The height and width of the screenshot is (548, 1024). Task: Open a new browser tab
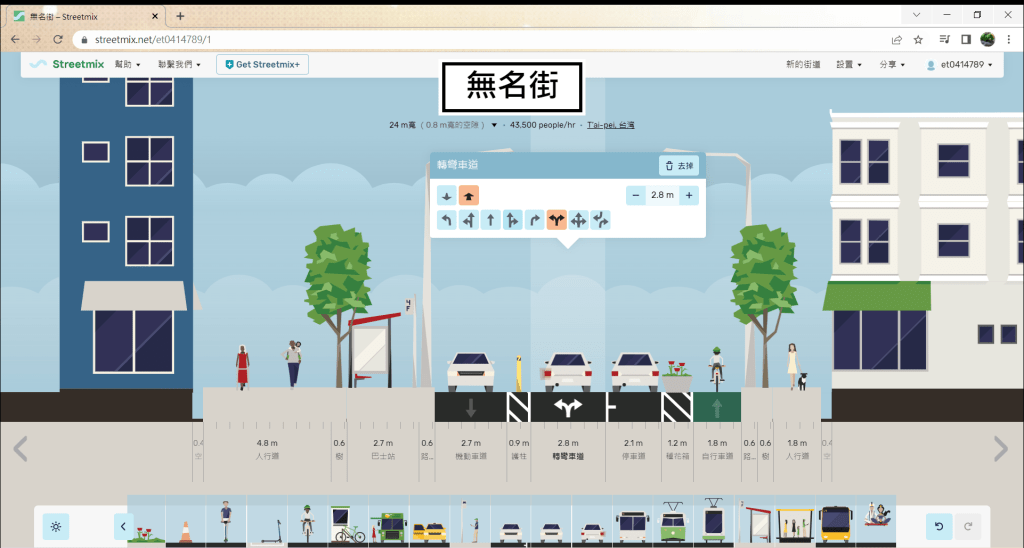point(180,16)
